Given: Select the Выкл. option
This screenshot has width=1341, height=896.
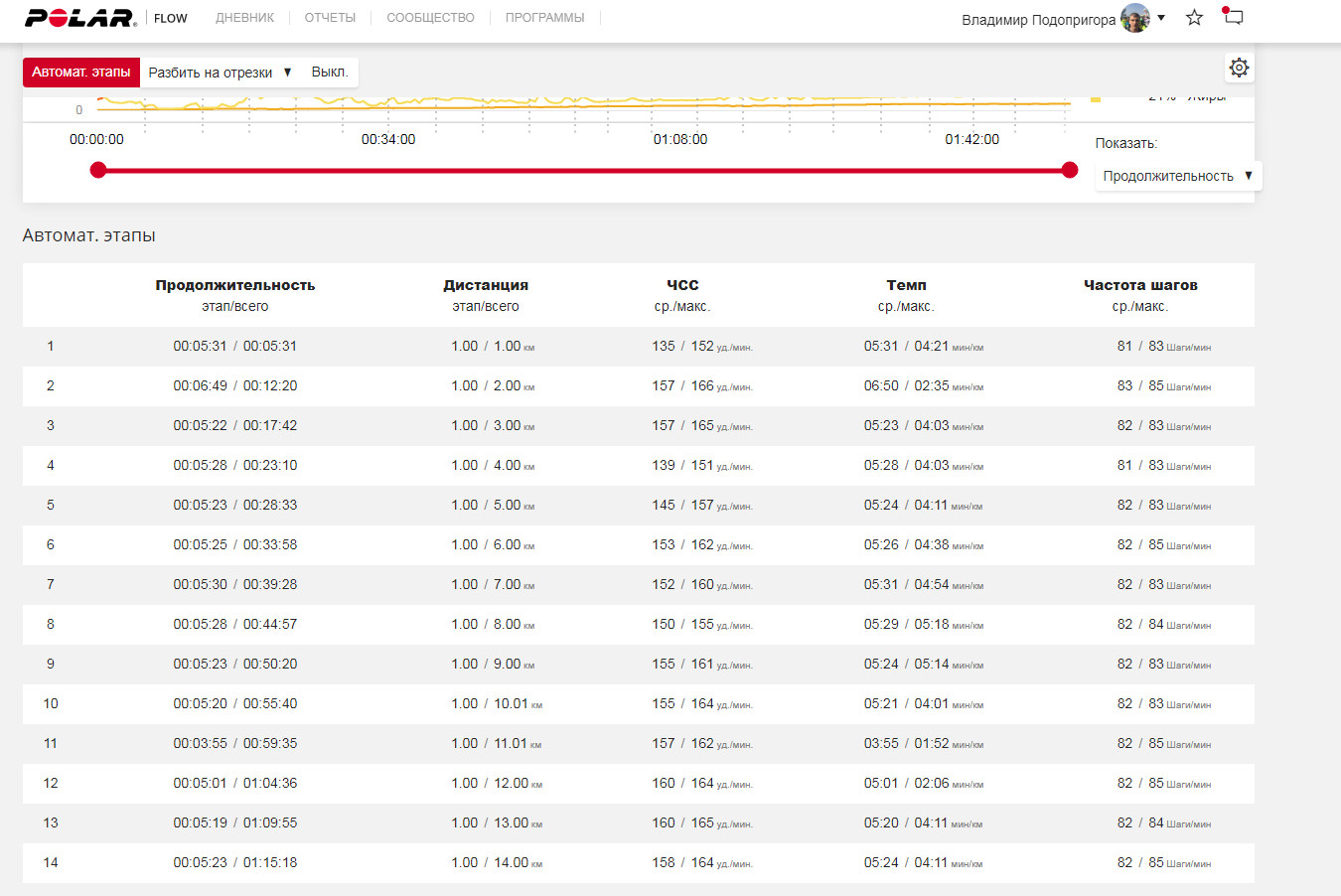Looking at the screenshot, I should pyautogui.click(x=330, y=72).
